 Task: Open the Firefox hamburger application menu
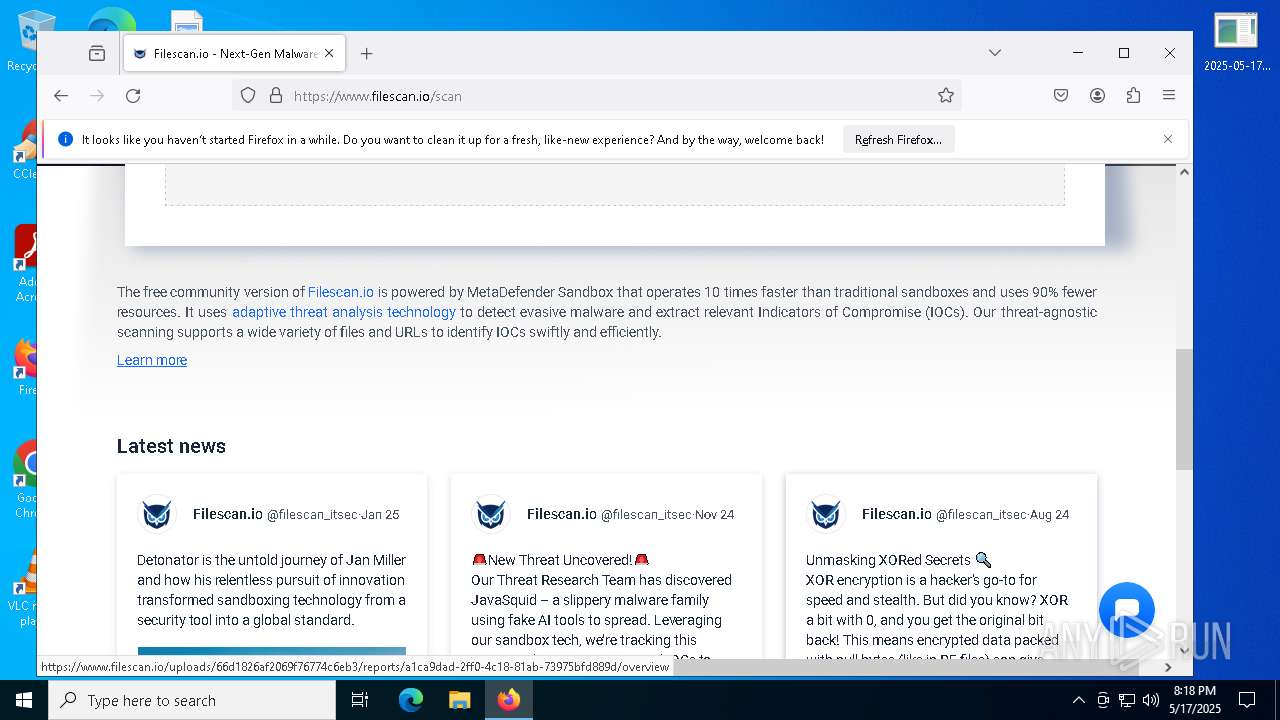click(x=1169, y=96)
